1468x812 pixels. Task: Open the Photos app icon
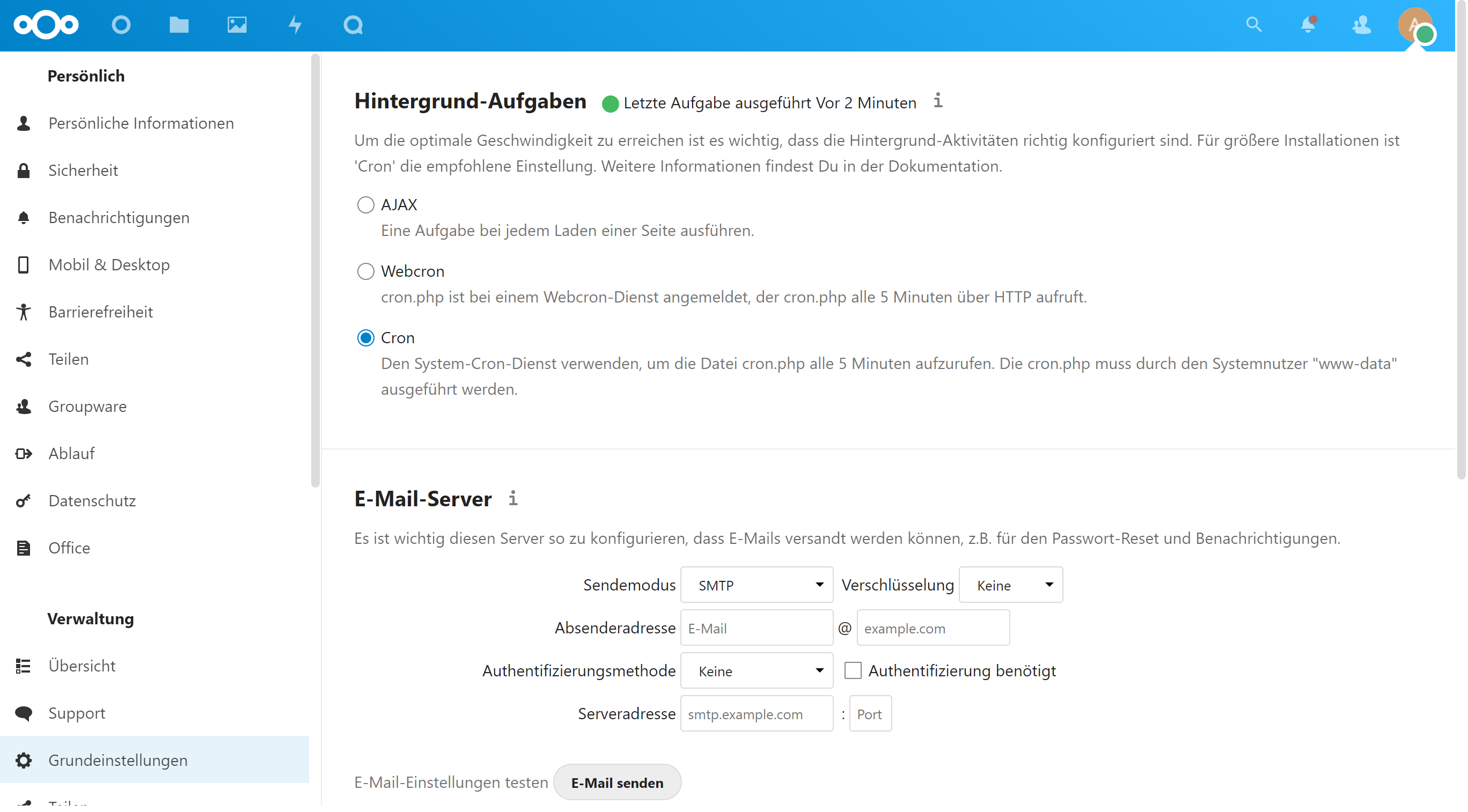pos(237,25)
